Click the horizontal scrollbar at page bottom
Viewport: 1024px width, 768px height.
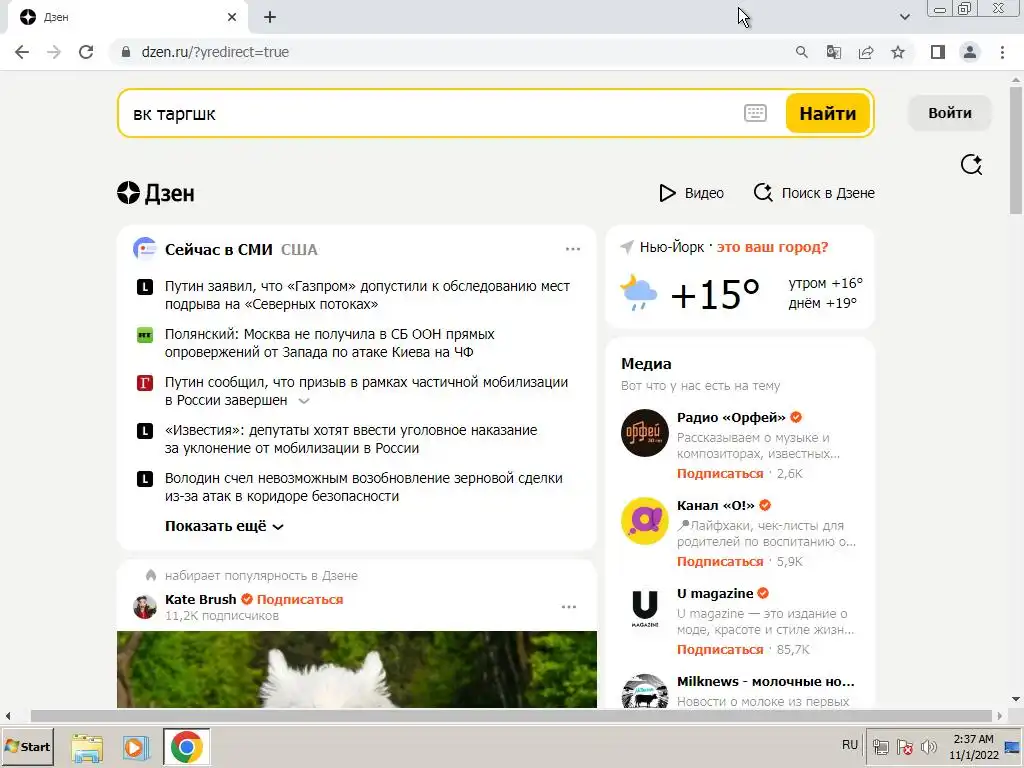[510, 716]
